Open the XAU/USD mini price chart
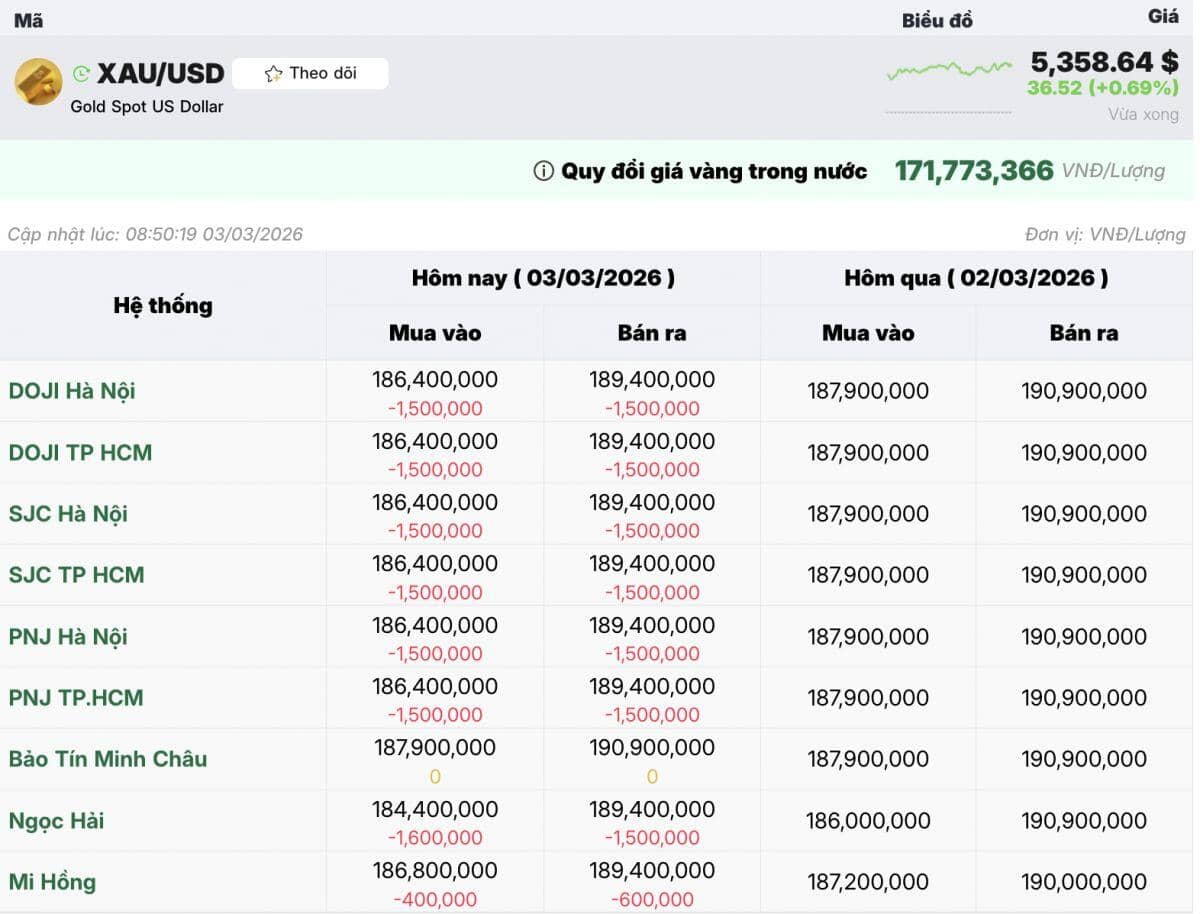Screen dimensions: 1200x914 tap(949, 70)
